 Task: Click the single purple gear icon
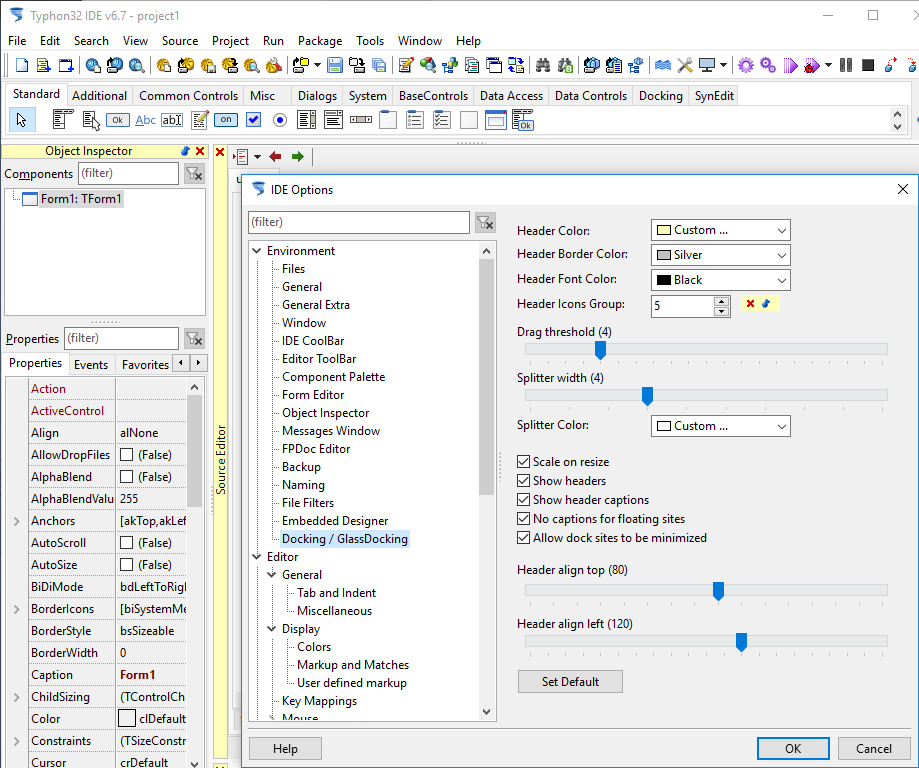point(746,65)
